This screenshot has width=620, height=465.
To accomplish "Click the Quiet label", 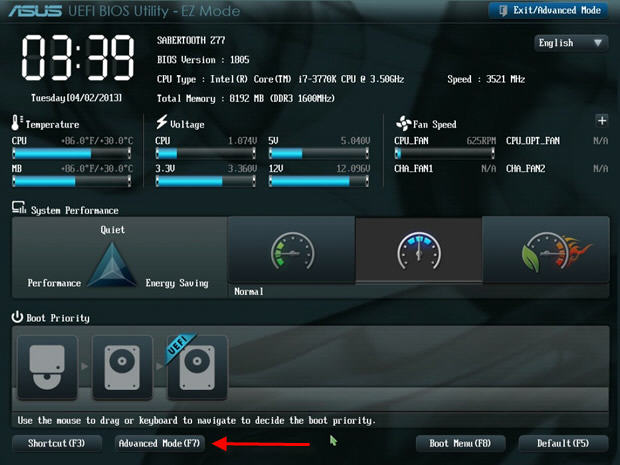I will [113, 230].
